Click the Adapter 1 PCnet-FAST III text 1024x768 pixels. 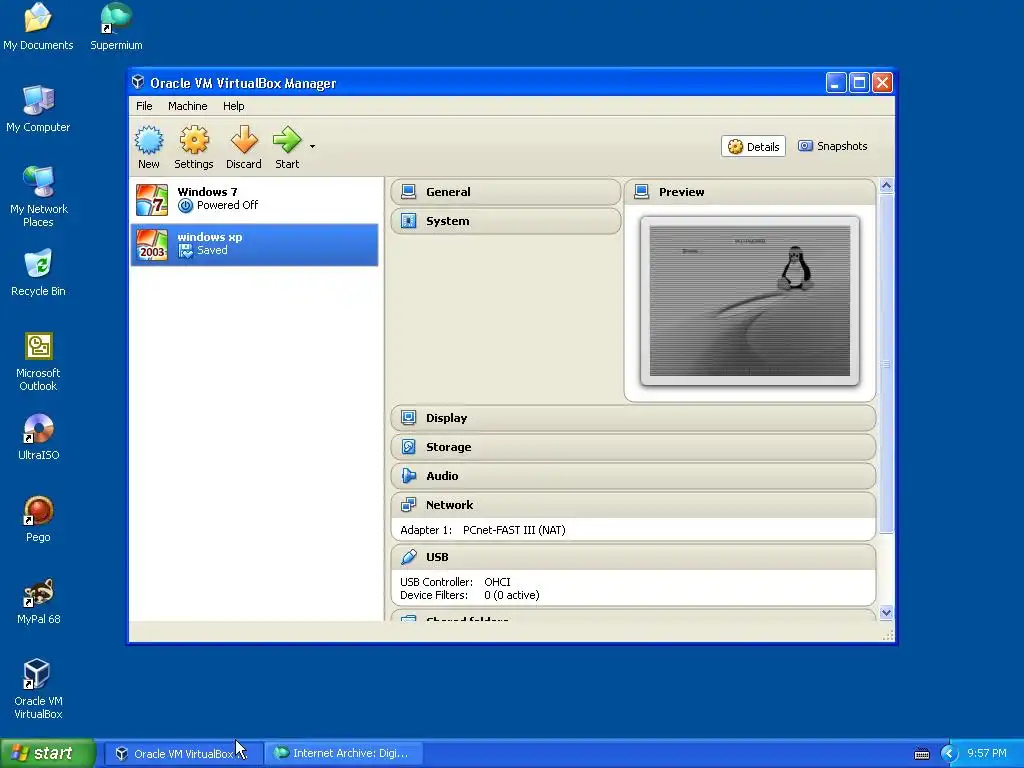483,530
